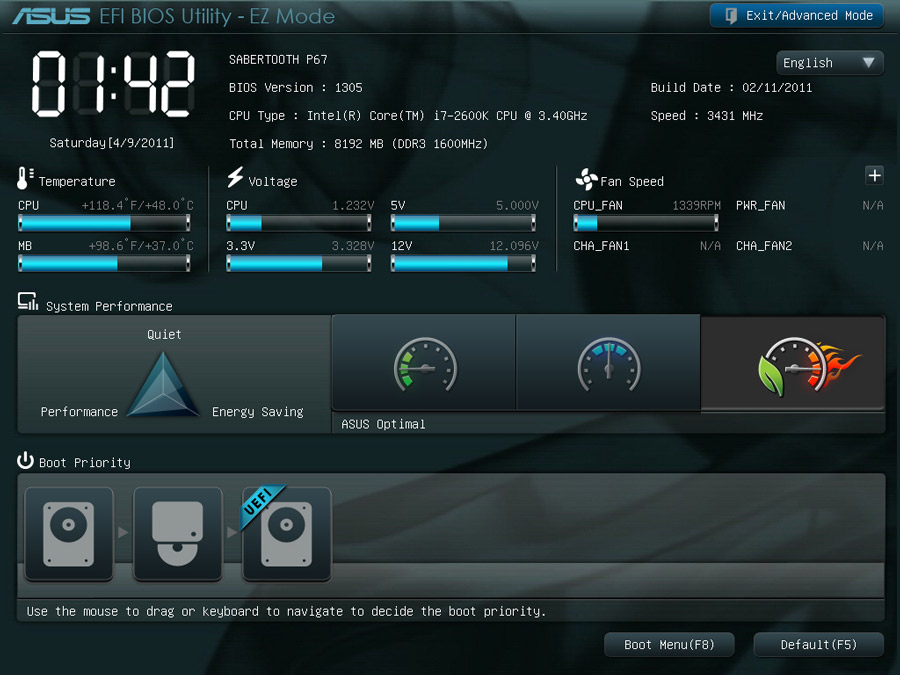
Task: Click Exit/Advanced Mode button
Action: point(797,15)
